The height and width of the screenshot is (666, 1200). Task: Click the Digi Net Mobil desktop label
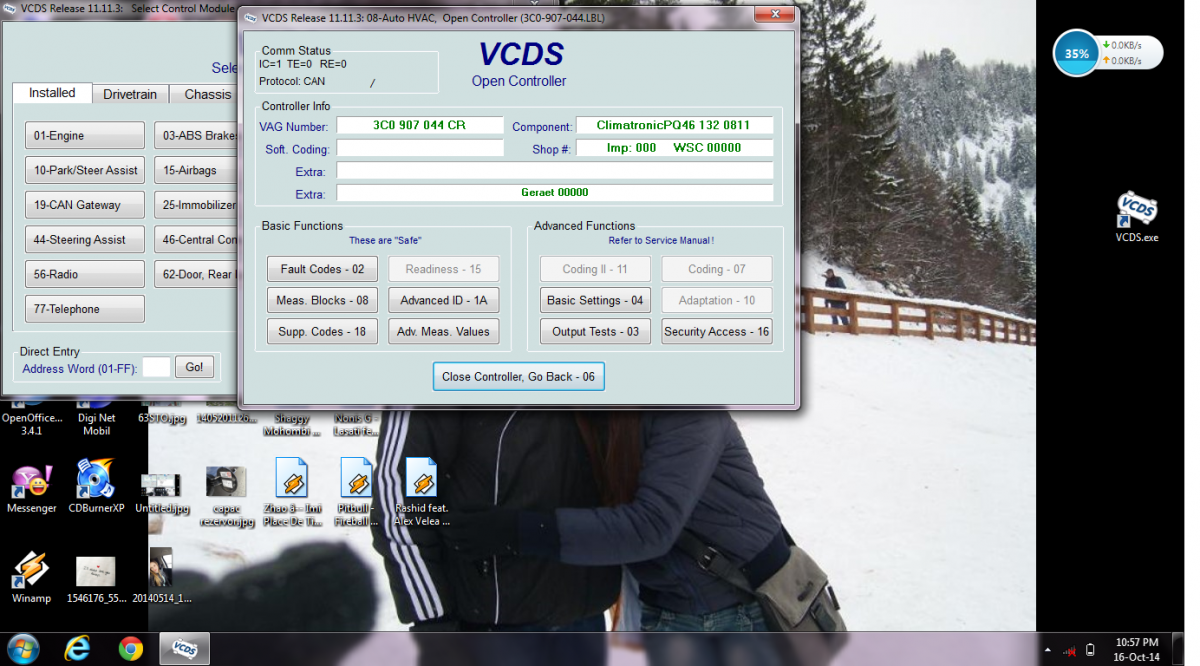click(96, 424)
